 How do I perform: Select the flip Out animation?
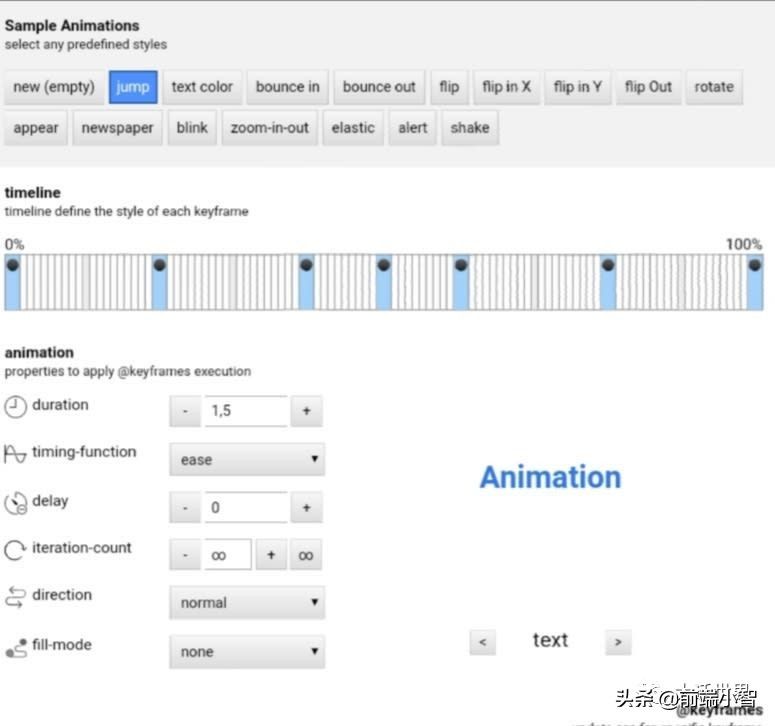coord(648,87)
